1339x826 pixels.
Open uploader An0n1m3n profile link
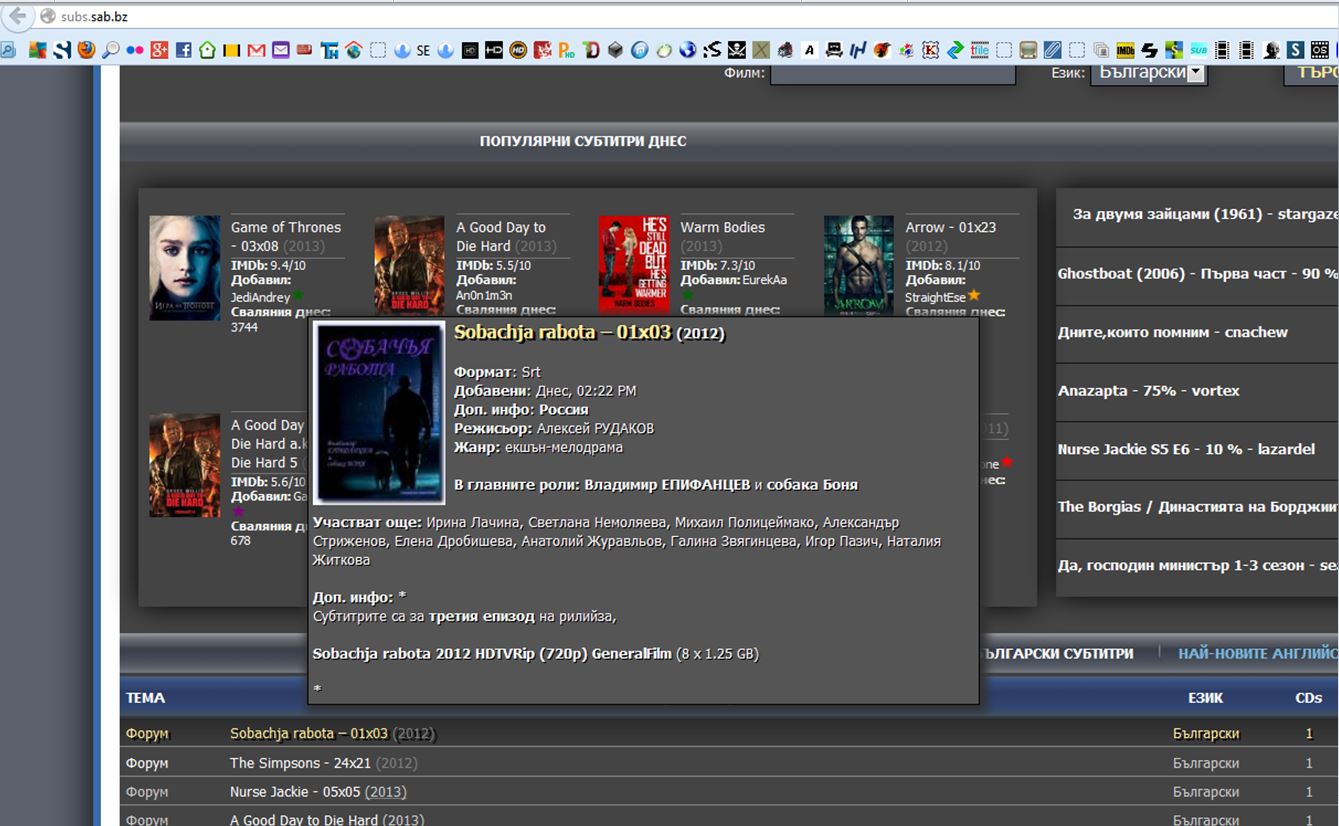[x=484, y=295]
